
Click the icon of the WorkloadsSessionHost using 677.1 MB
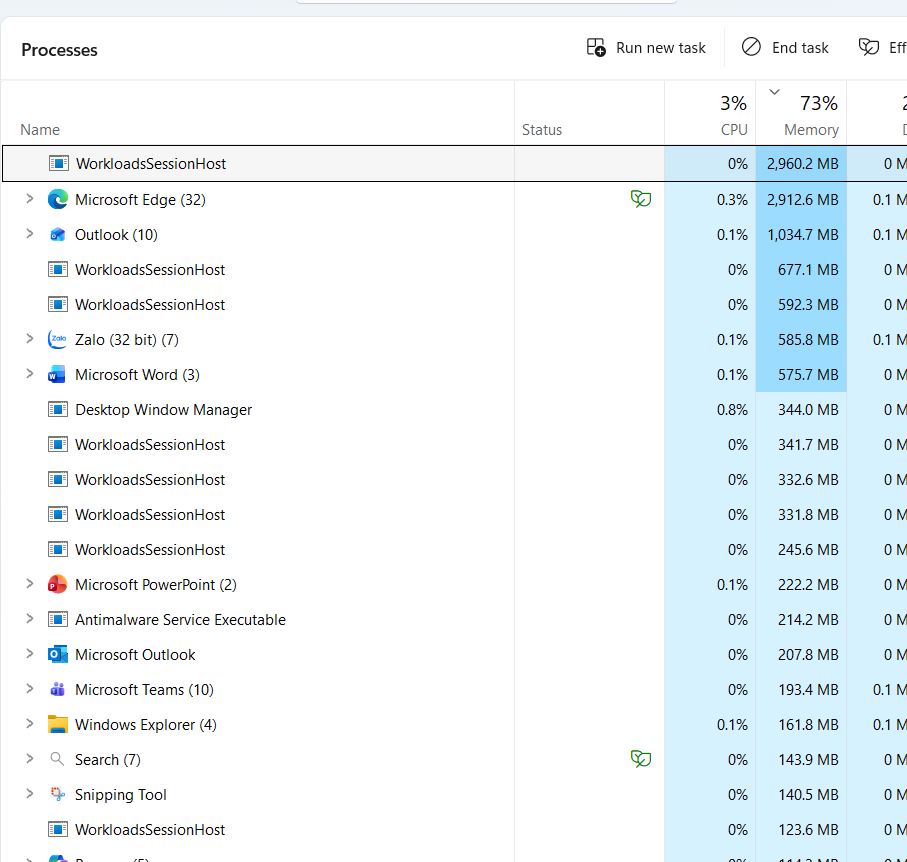(x=58, y=270)
